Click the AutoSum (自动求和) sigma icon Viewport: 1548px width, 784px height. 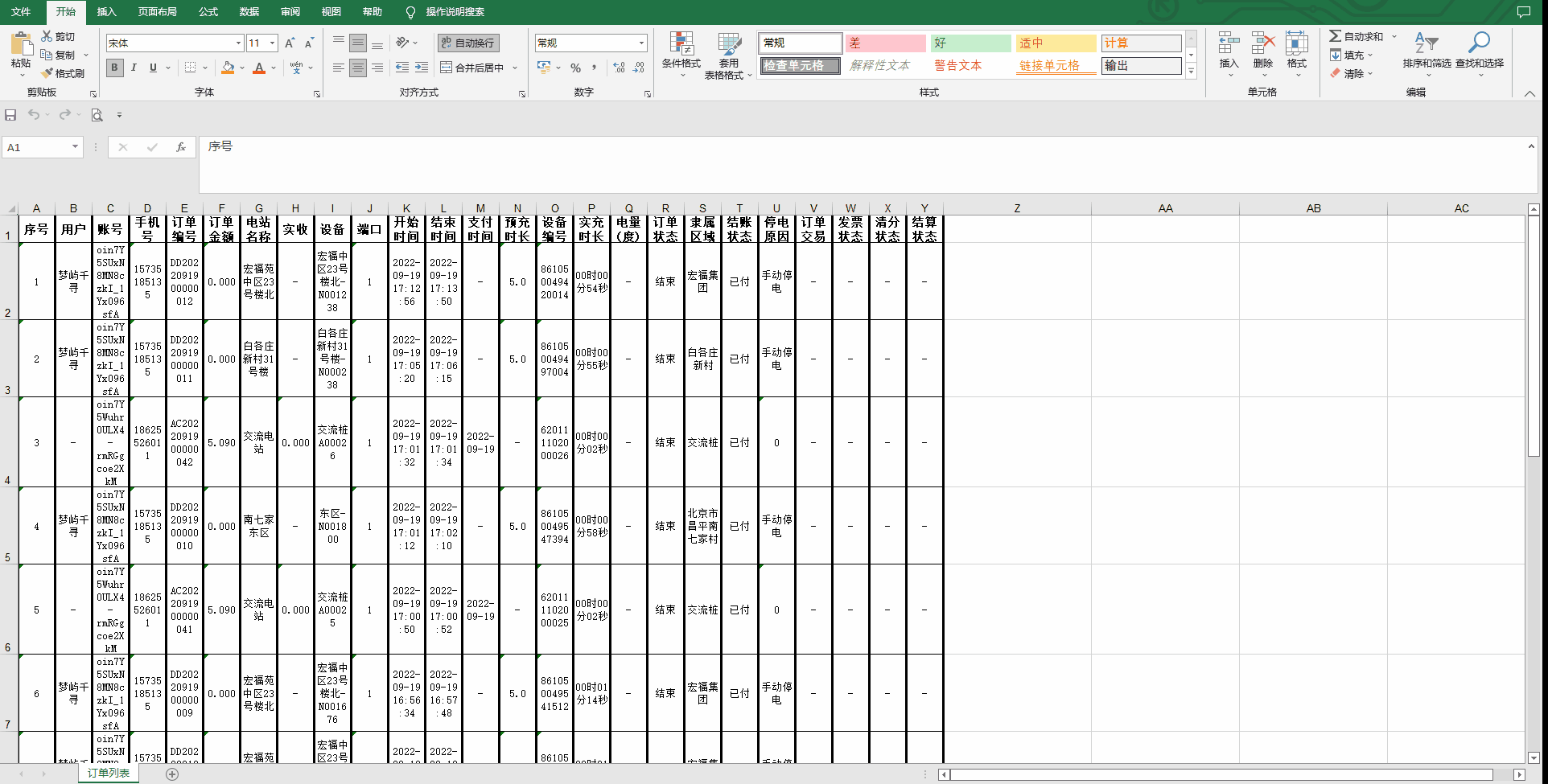[1335, 36]
